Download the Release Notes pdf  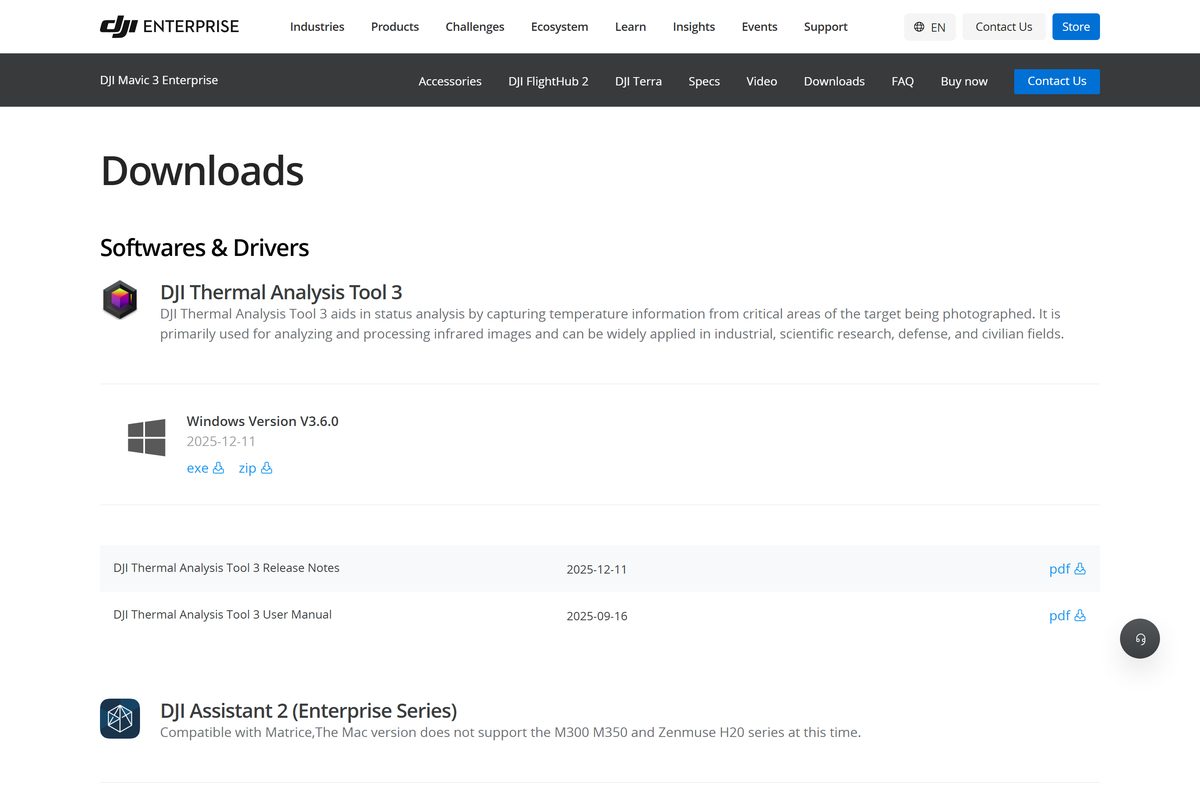point(1067,569)
